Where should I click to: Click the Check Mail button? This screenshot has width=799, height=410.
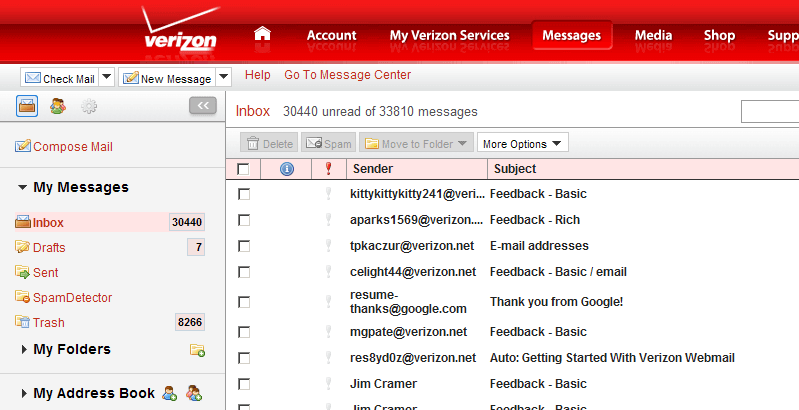(60, 77)
